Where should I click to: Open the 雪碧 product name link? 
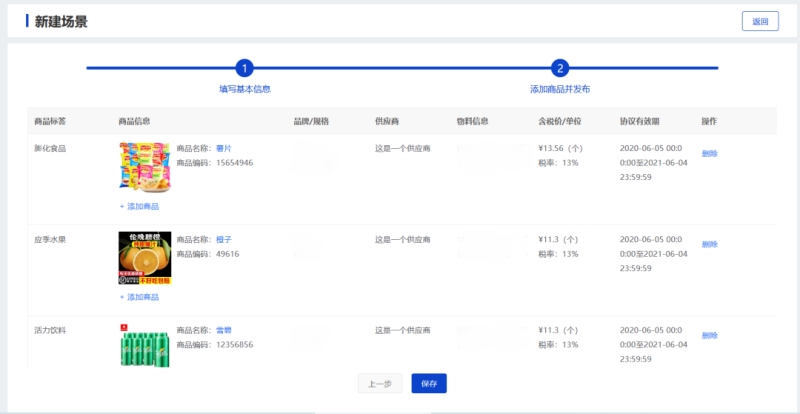pos(224,330)
